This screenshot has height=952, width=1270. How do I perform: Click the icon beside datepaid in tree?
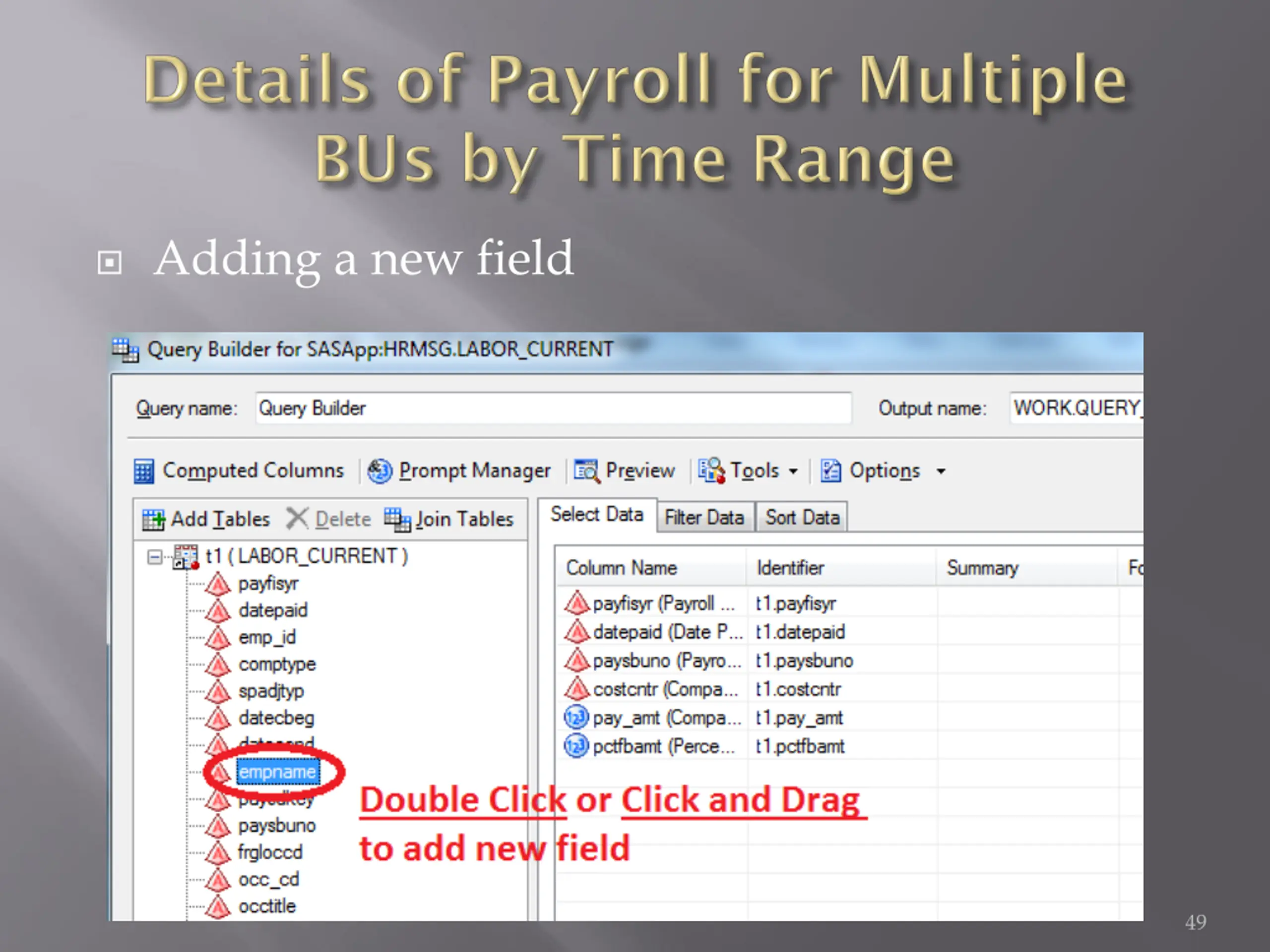[x=218, y=611]
